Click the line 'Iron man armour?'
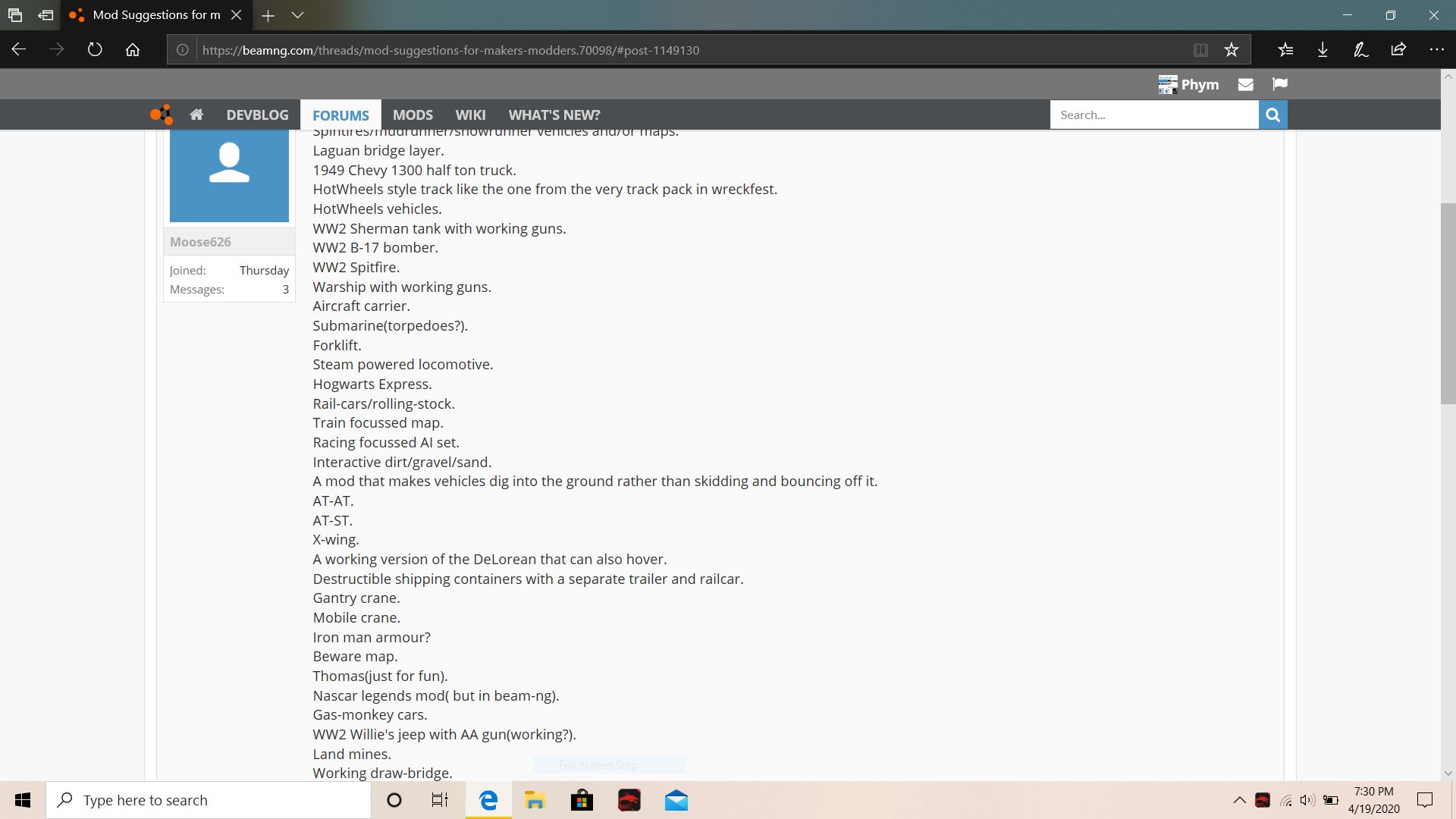This screenshot has width=1456, height=819. coord(372,637)
